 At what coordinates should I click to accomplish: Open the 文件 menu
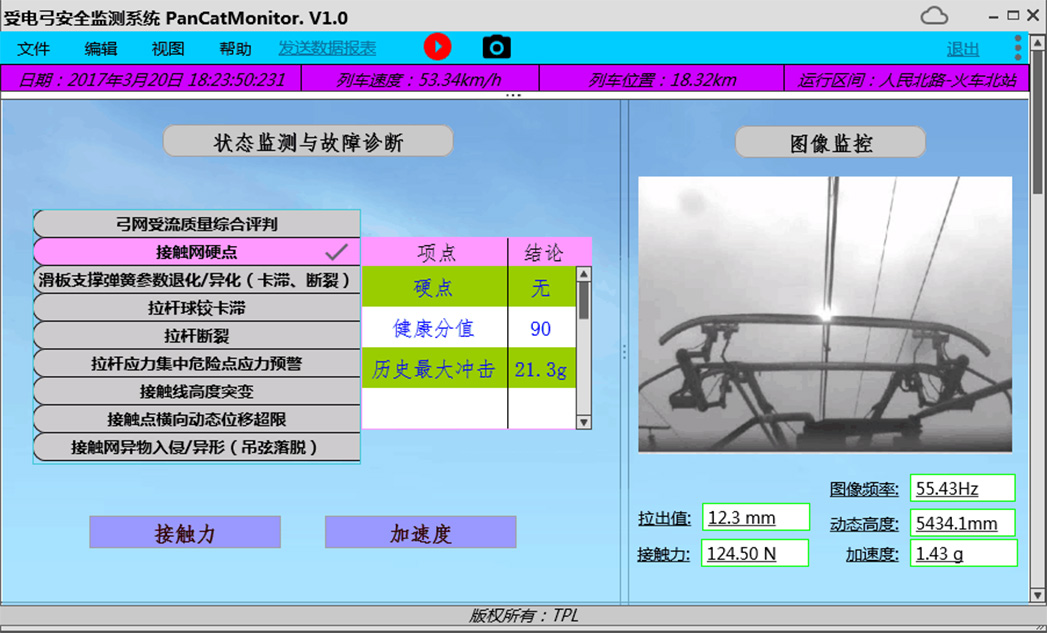tap(33, 49)
